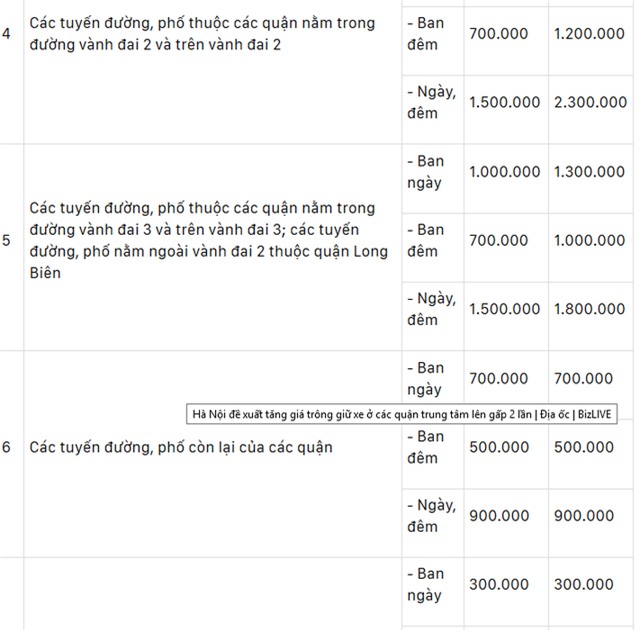Select row 4's "Ngày, đêm" time cell
Viewport: 640px width, 630px height.
tap(430, 102)
